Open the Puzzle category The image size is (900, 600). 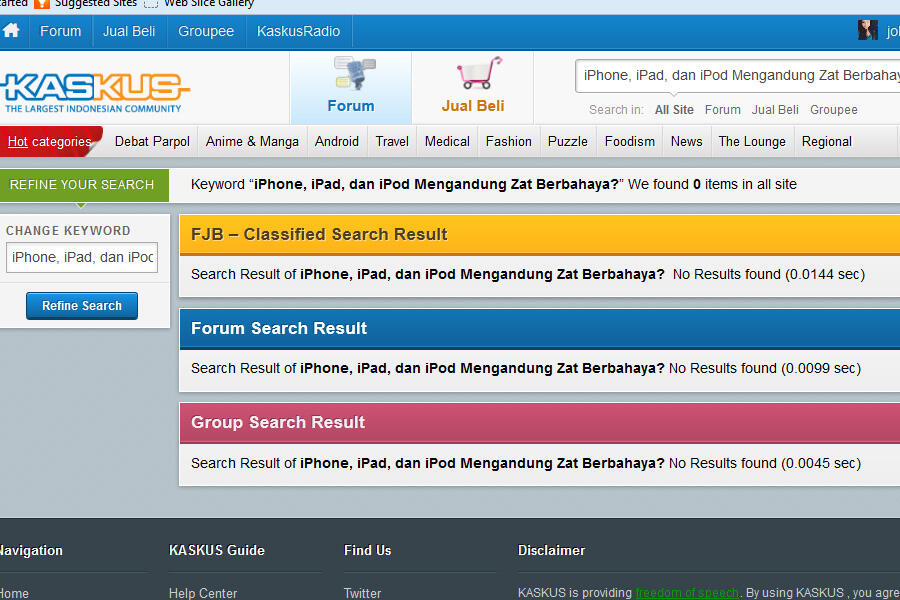pyautogui.click(x=568, y=141)
